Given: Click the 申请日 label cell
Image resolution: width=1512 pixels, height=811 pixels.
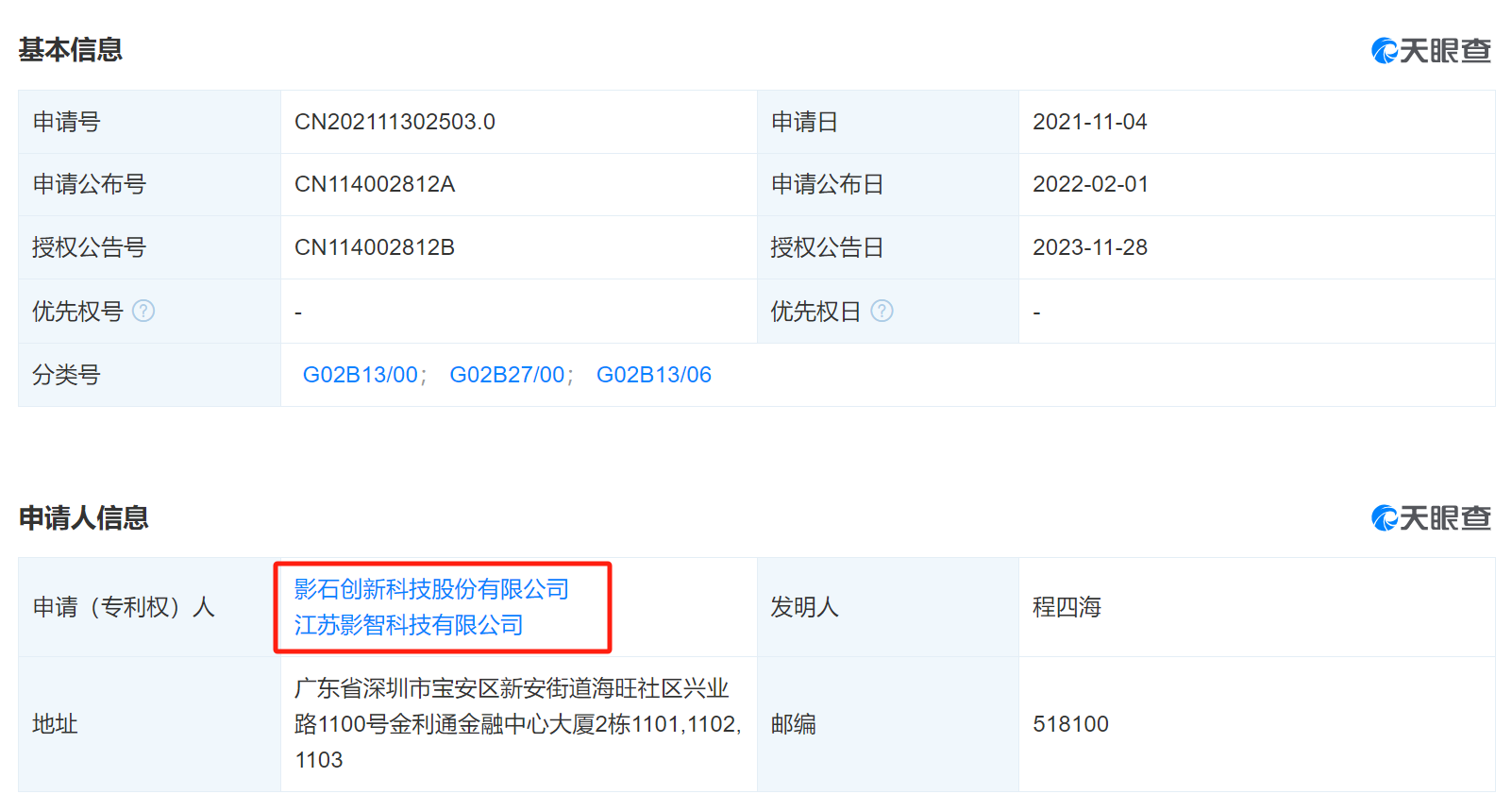Looking at the screenshot, I should coord(888,122).
